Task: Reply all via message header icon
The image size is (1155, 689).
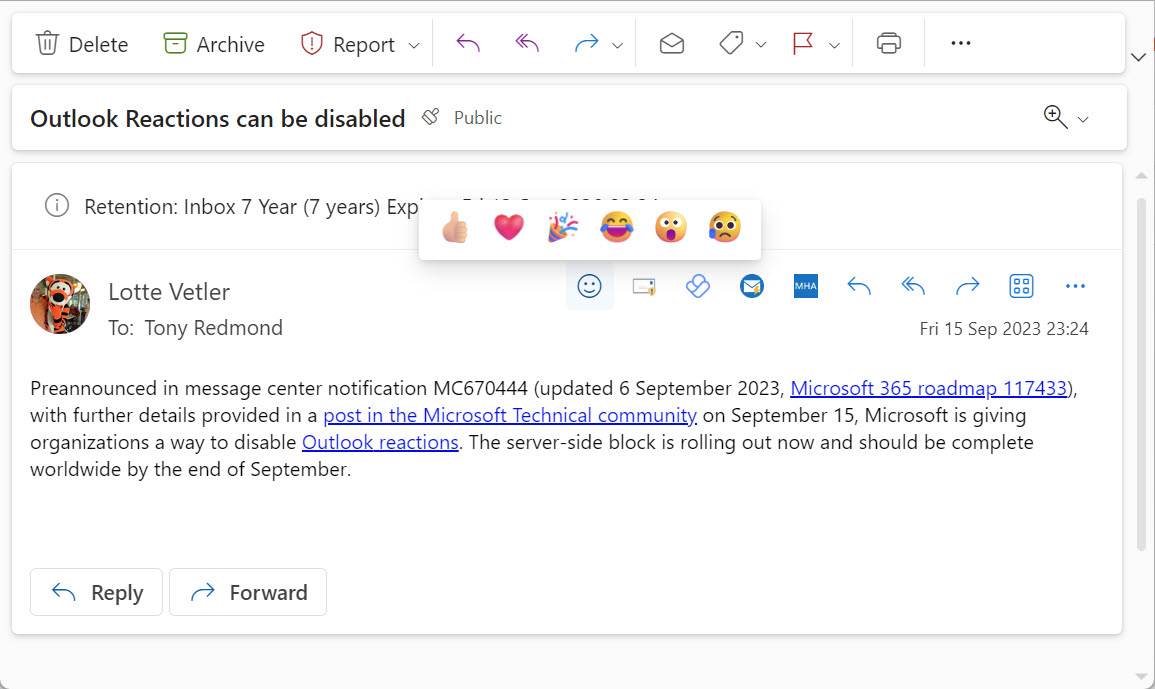Action: click(913, 286)
